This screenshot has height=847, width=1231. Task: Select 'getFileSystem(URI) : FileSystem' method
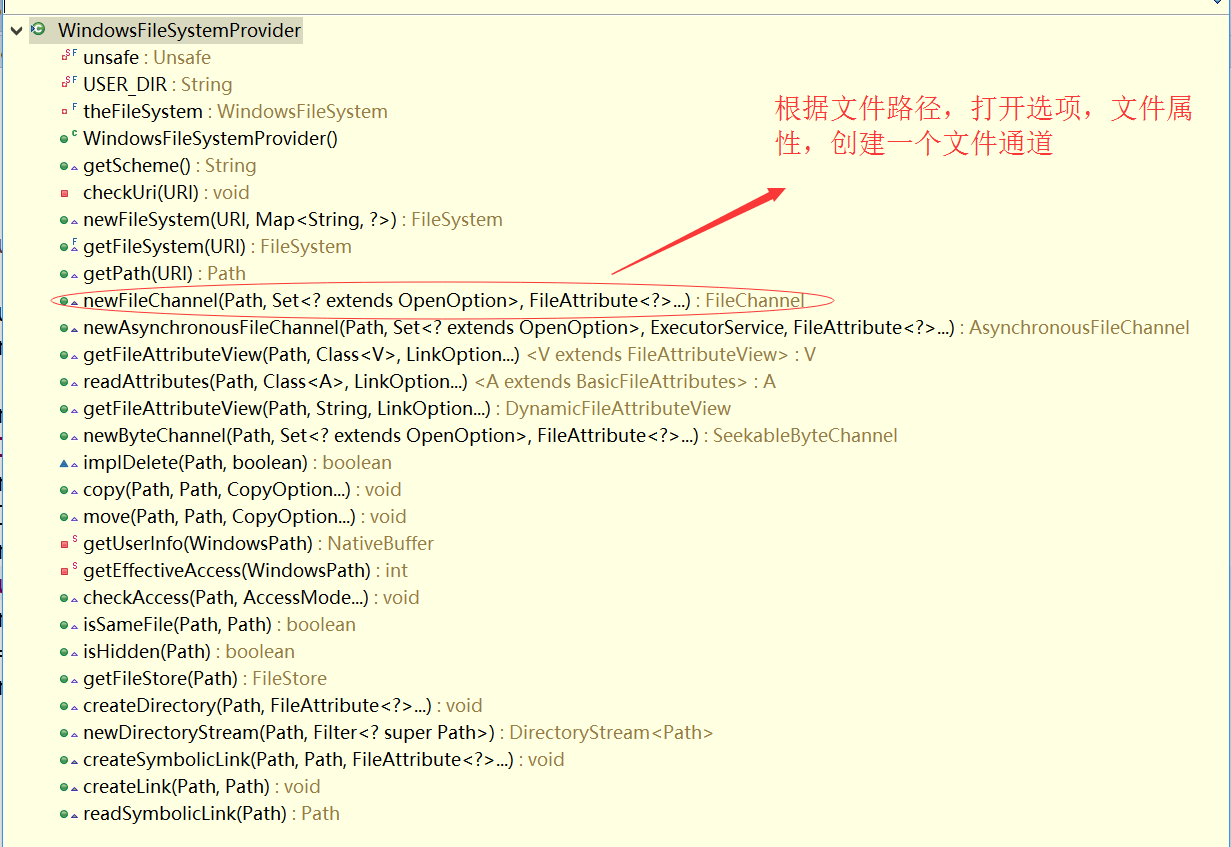[x=217, y=247]
